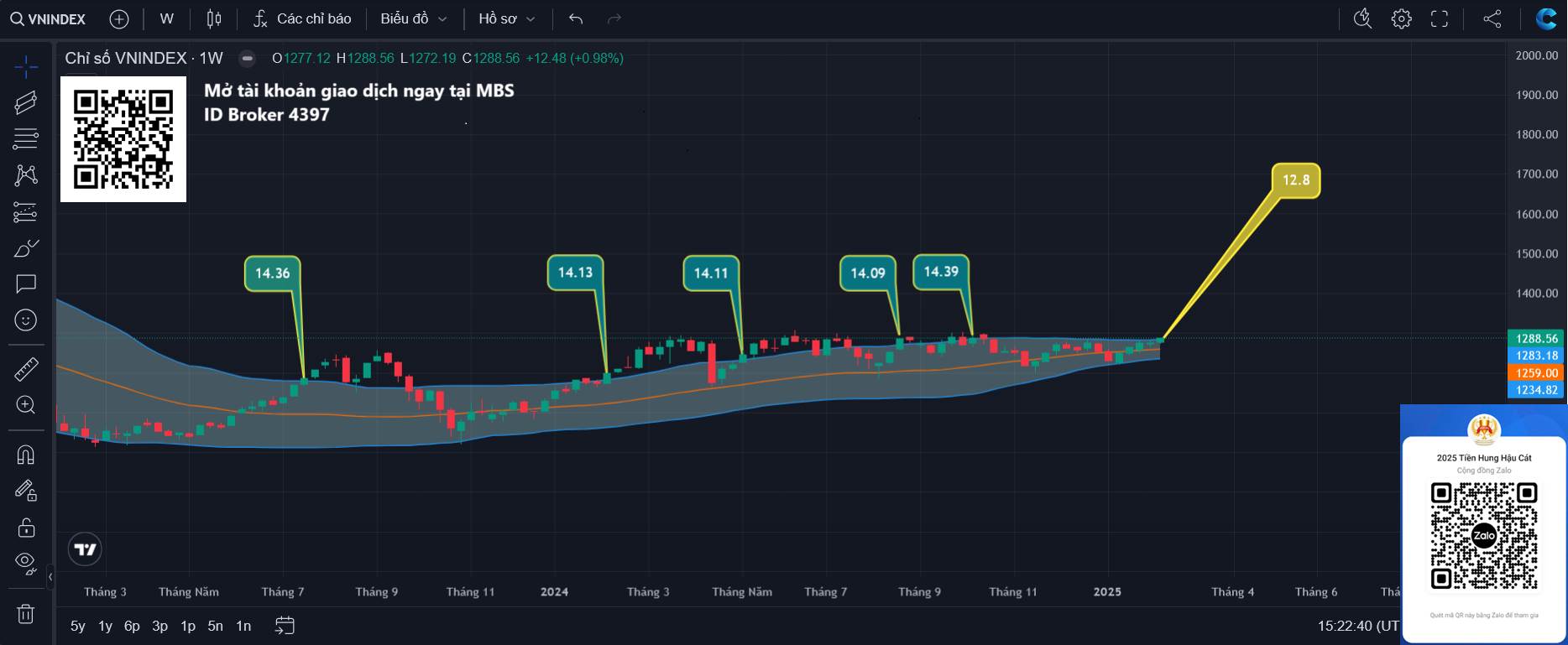Open the forecasting and measurement tools
1568x645 pixels.
(x=26, y=211)
